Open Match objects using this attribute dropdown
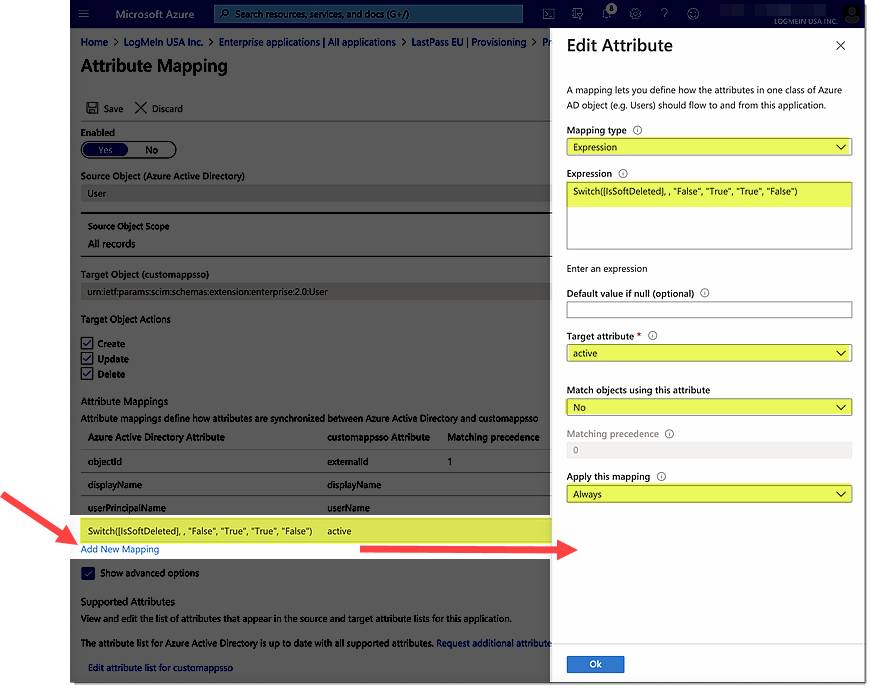 pyautogui.click(x=709, y=407)
